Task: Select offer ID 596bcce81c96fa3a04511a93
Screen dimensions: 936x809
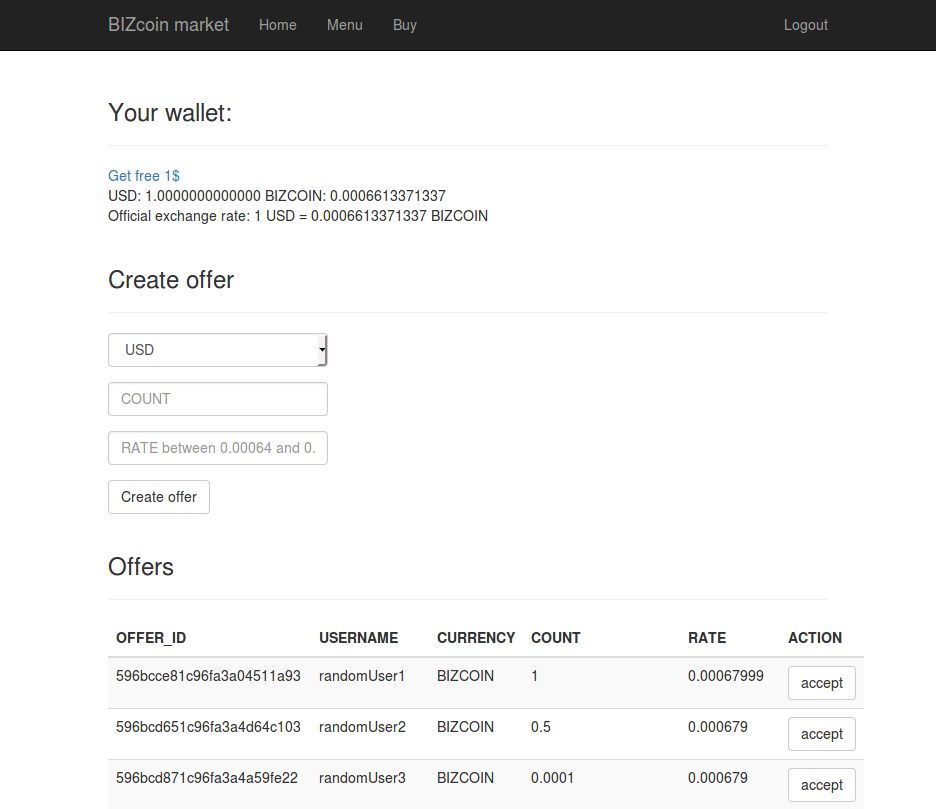Action: point(208,676)
